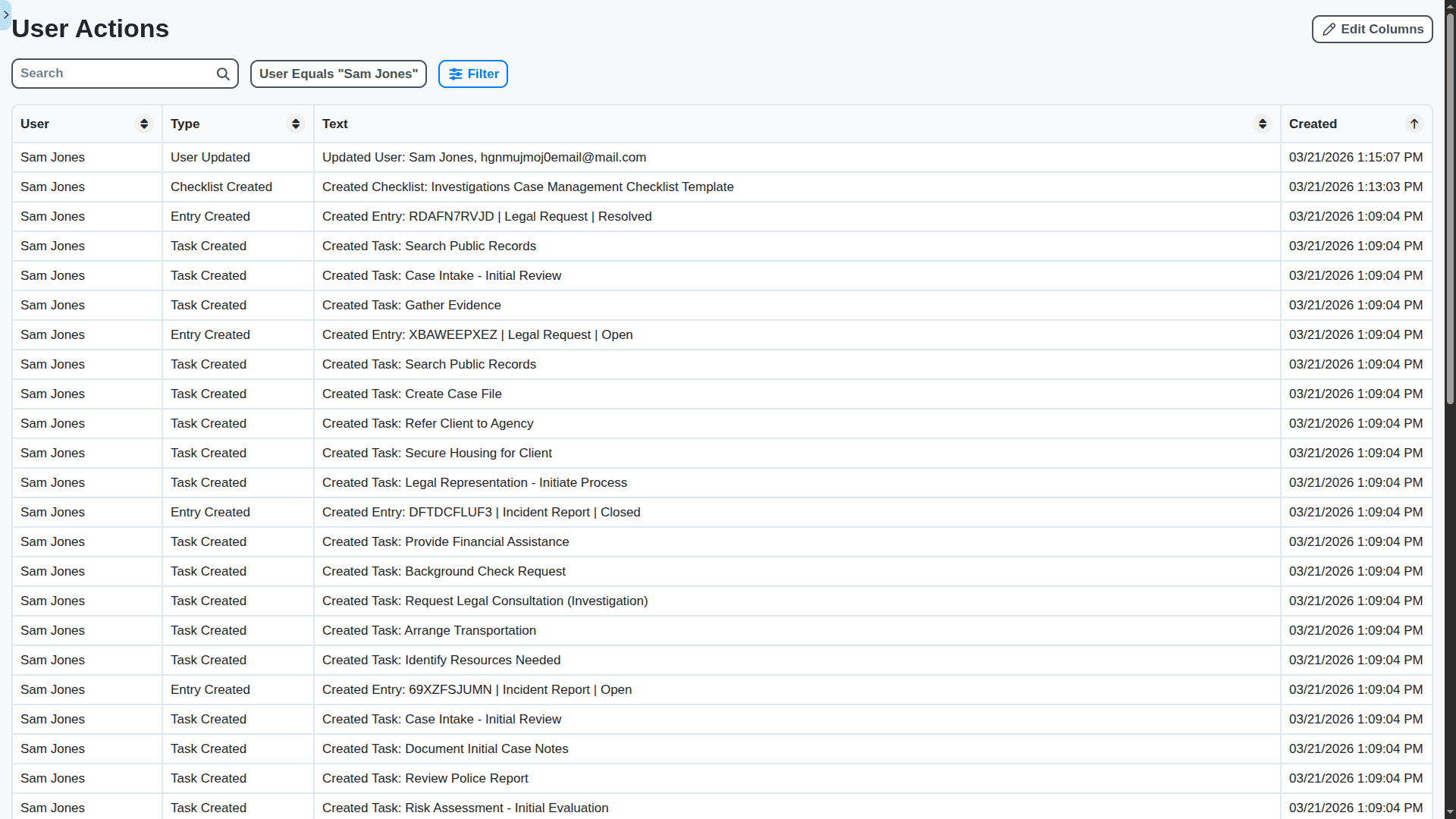This screenshot has width=1456, height=819.
Task: Click the Filter button
Action: coord(472,74)
